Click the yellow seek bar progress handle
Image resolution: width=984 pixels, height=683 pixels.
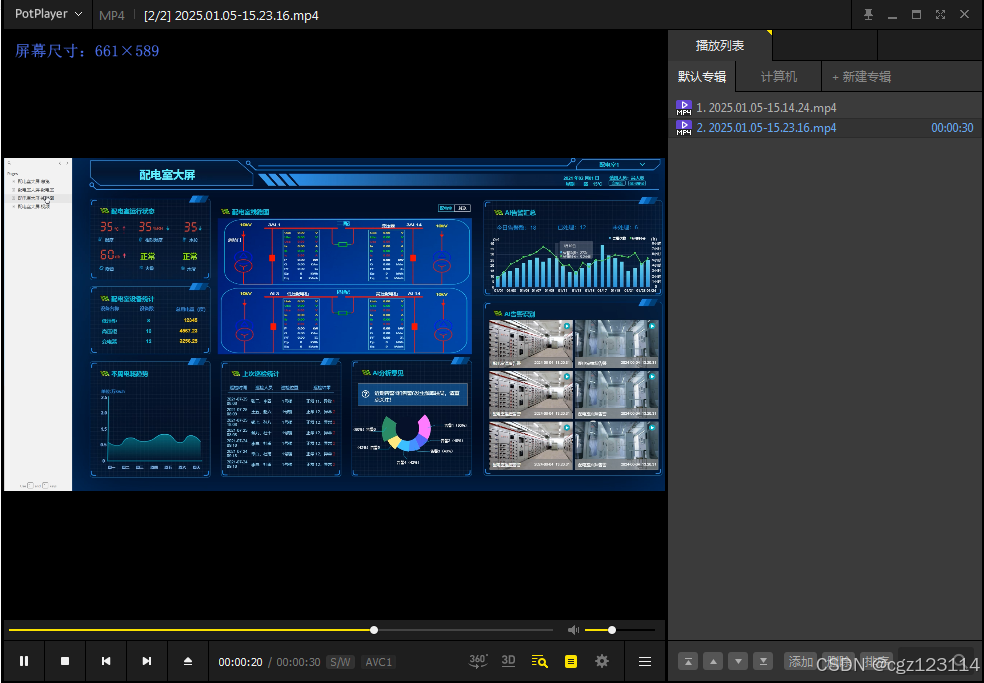click(x=374, y=630)
